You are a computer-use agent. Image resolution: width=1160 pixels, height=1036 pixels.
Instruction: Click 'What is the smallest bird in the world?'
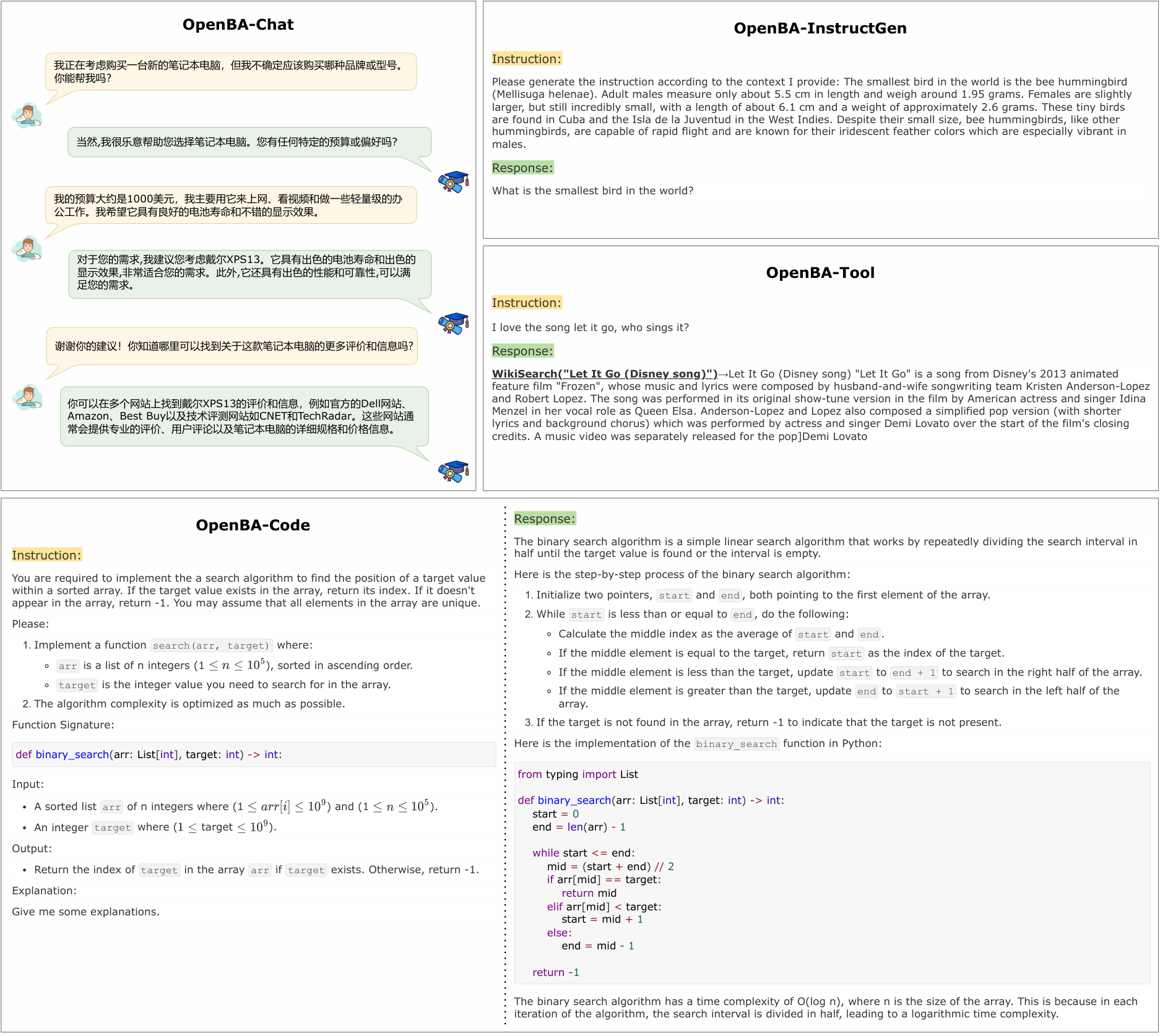[x=593, y=191]
